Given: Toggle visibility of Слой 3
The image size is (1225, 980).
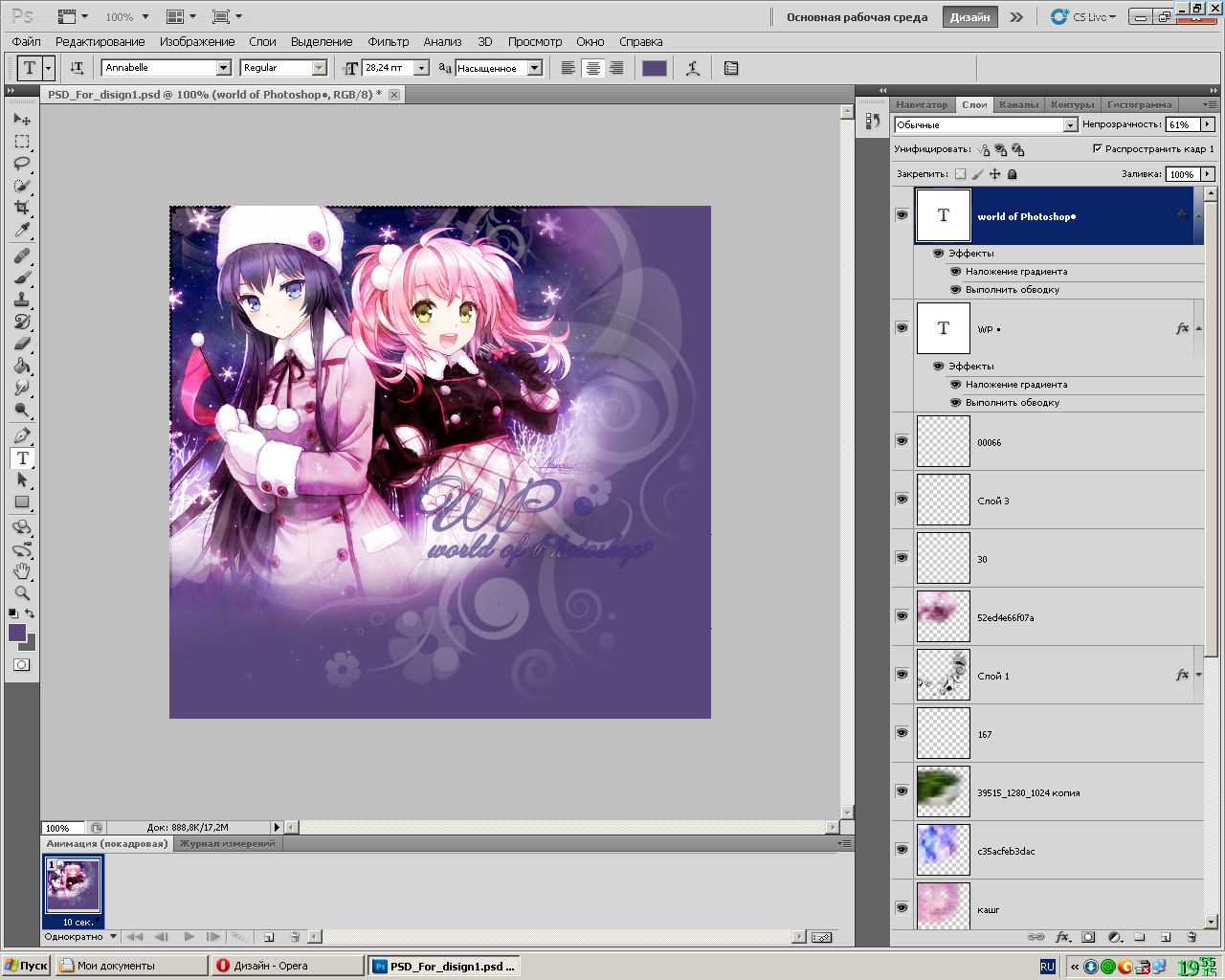Looking at the screenshot, I should [902, 500].
